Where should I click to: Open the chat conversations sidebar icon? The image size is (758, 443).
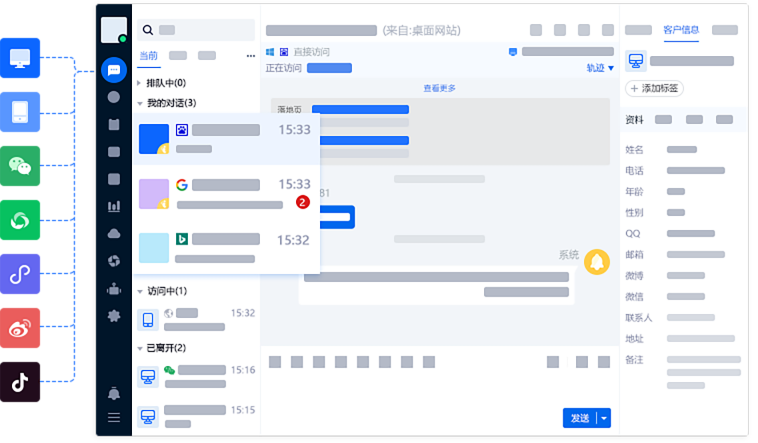tap(114, 70)
